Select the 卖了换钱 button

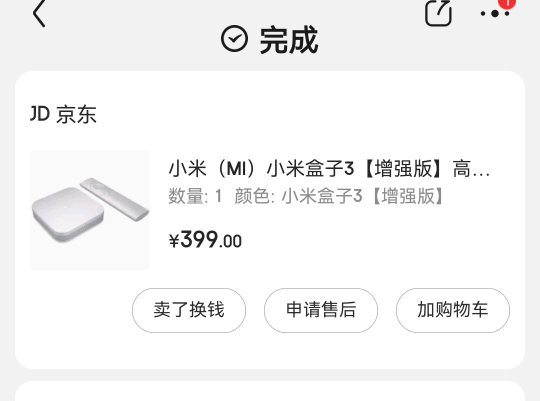pyautogui.click(x=189, y=310)
